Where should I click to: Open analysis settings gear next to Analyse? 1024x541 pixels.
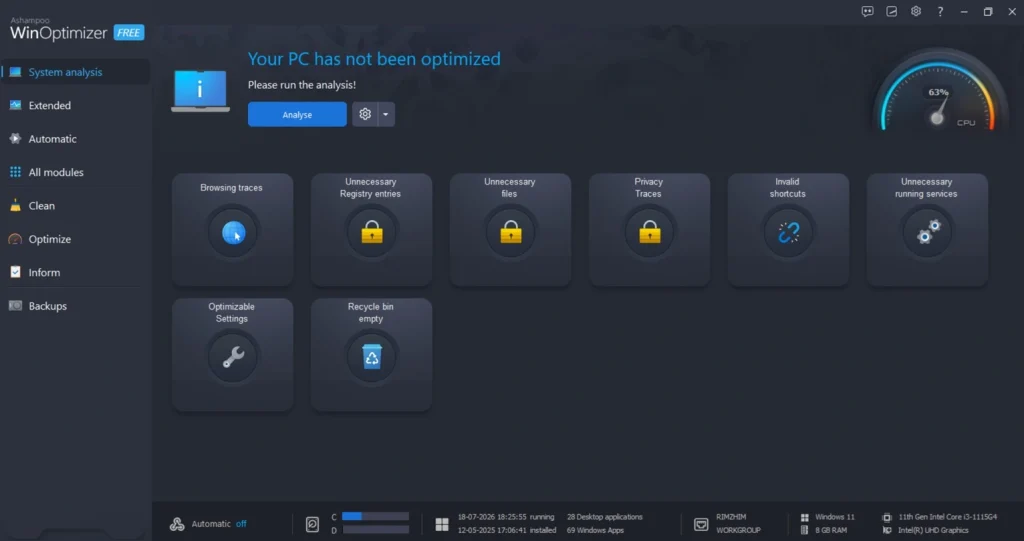pos(365,114)
